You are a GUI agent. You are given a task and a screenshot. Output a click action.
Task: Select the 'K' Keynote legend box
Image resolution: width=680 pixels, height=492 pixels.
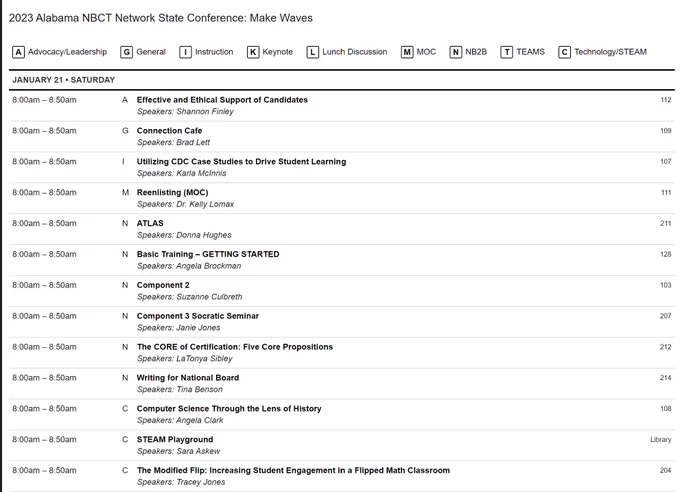click(x=253, y=52)
